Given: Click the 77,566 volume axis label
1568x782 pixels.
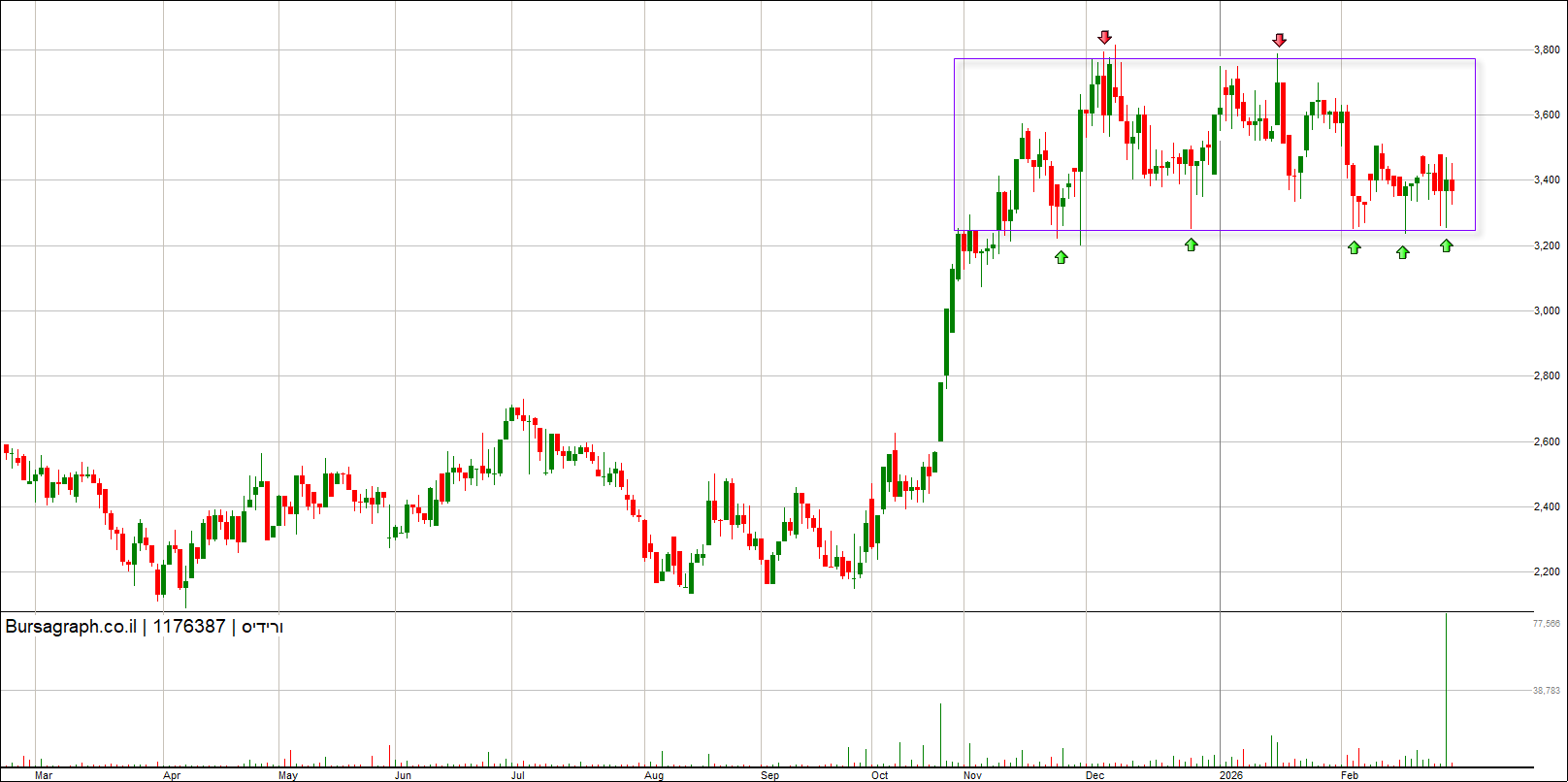Looking at the screenshot, I should [1547, 624].
